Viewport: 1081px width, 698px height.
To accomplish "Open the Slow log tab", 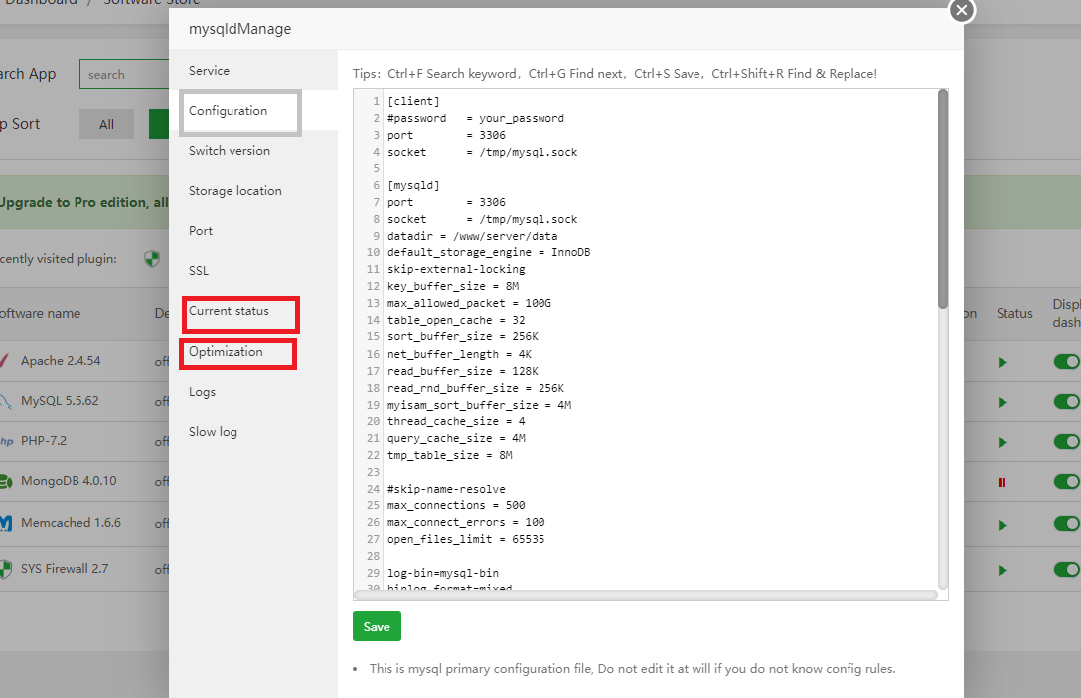I will 213,432.
